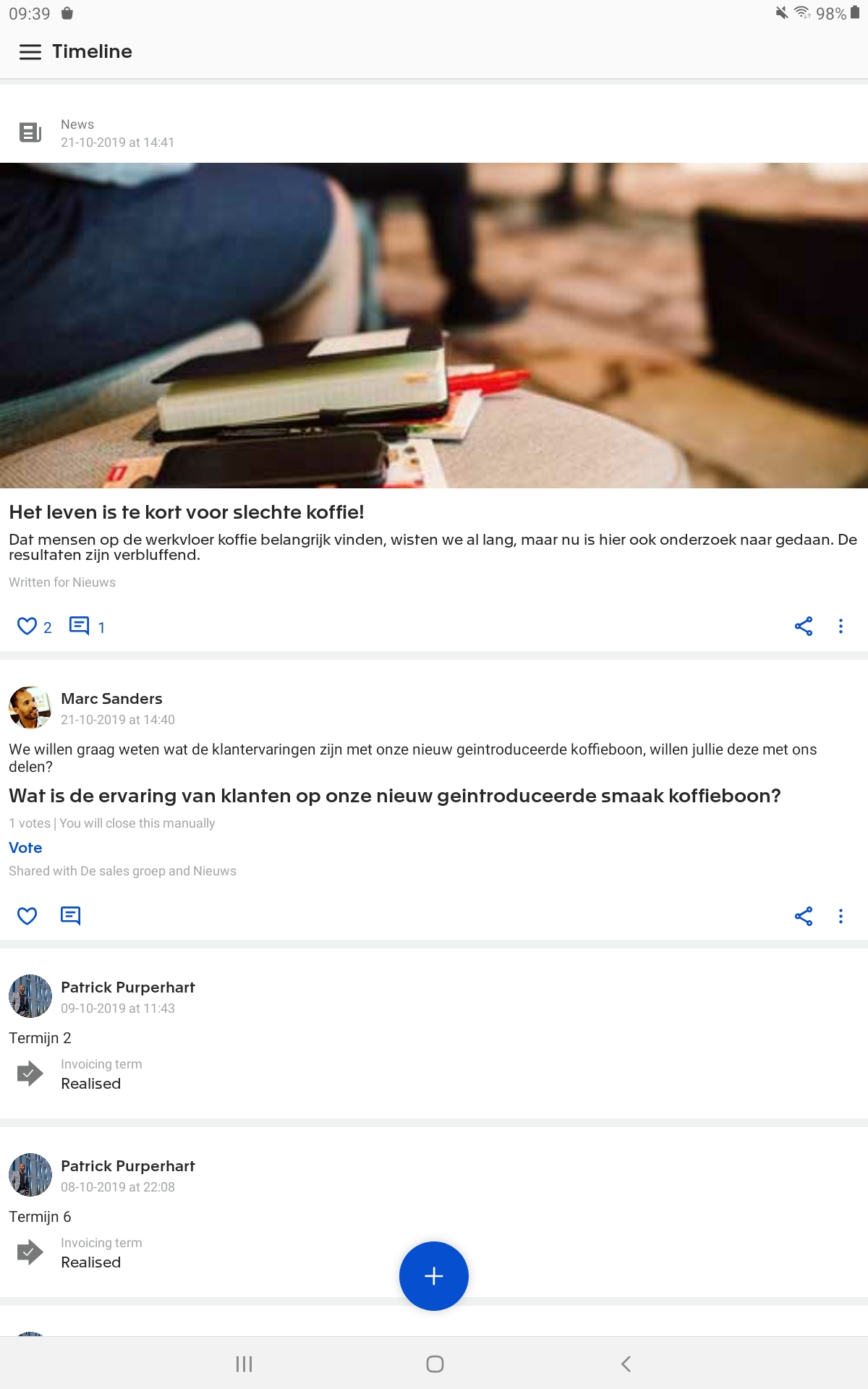
Task: Tap the News newspaper icon
Action: coord(30,132)
